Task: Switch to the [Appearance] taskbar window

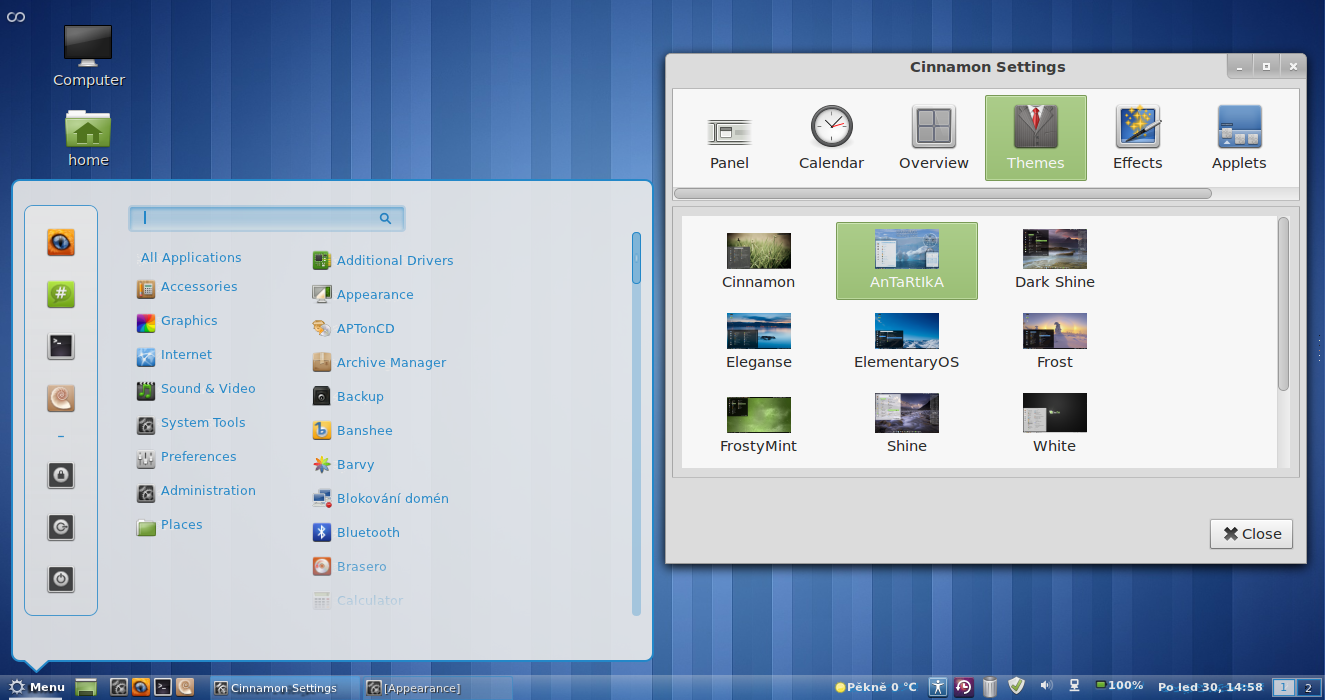Action: coord(436,688)
